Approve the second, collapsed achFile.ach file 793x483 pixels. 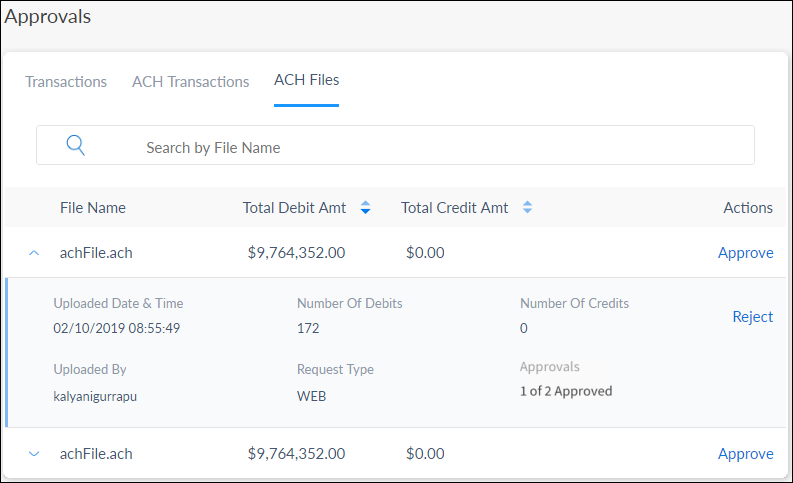(745, 454)
